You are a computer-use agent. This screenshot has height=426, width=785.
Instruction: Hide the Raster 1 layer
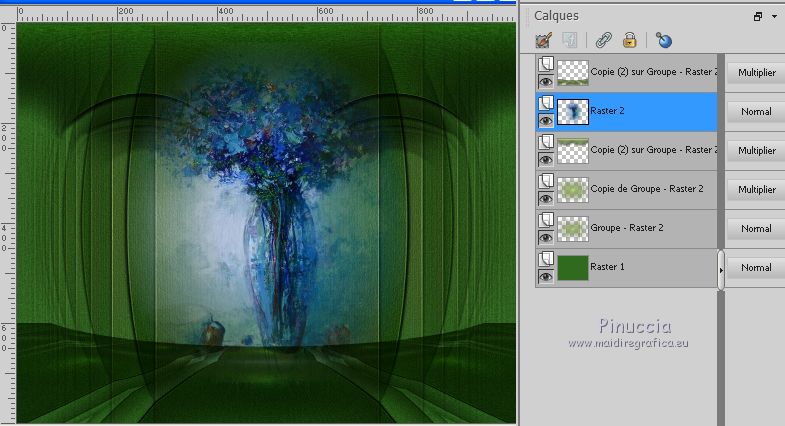[x=546, y=276]
